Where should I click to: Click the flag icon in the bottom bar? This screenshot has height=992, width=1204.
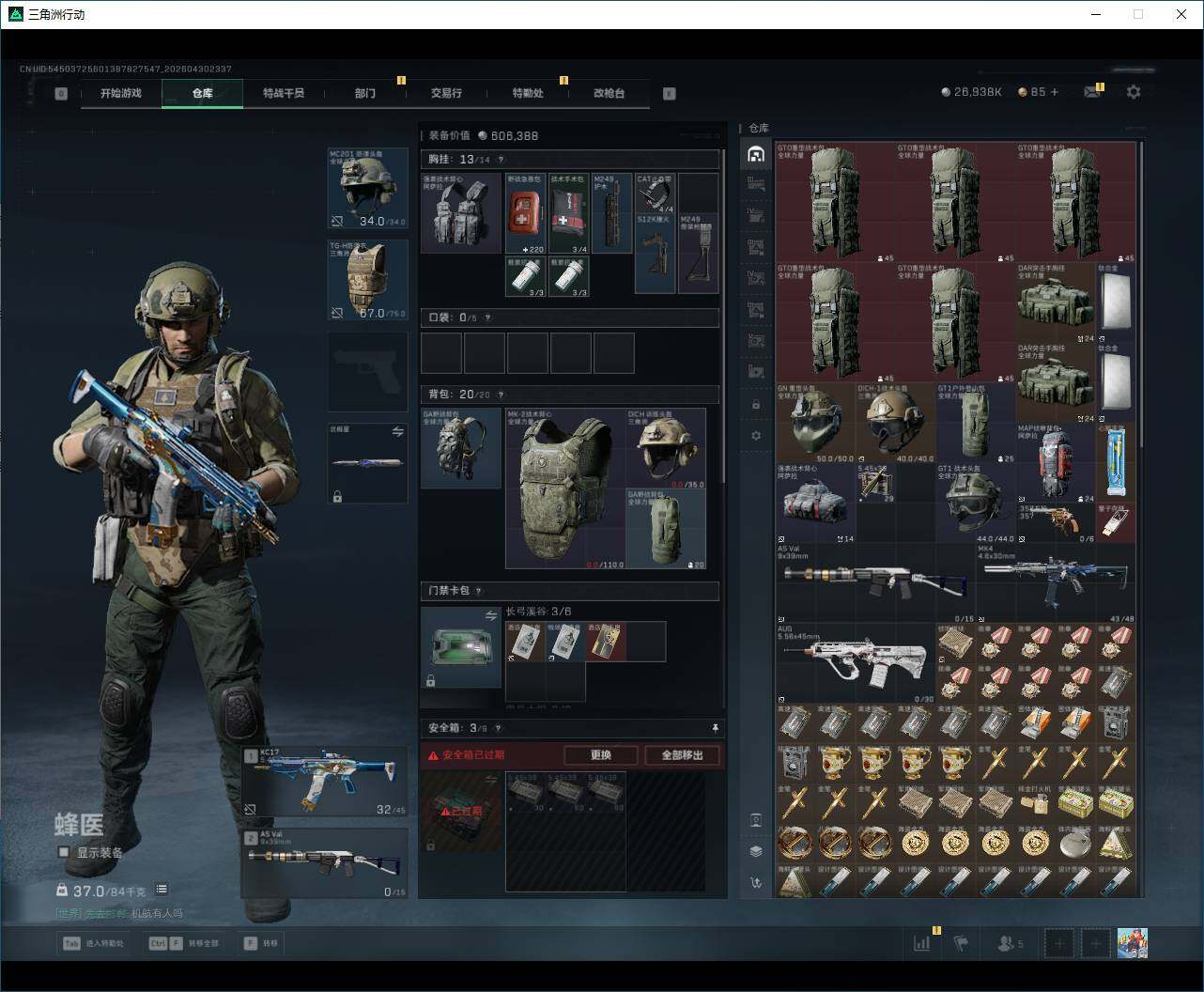[x=961, y=943]
